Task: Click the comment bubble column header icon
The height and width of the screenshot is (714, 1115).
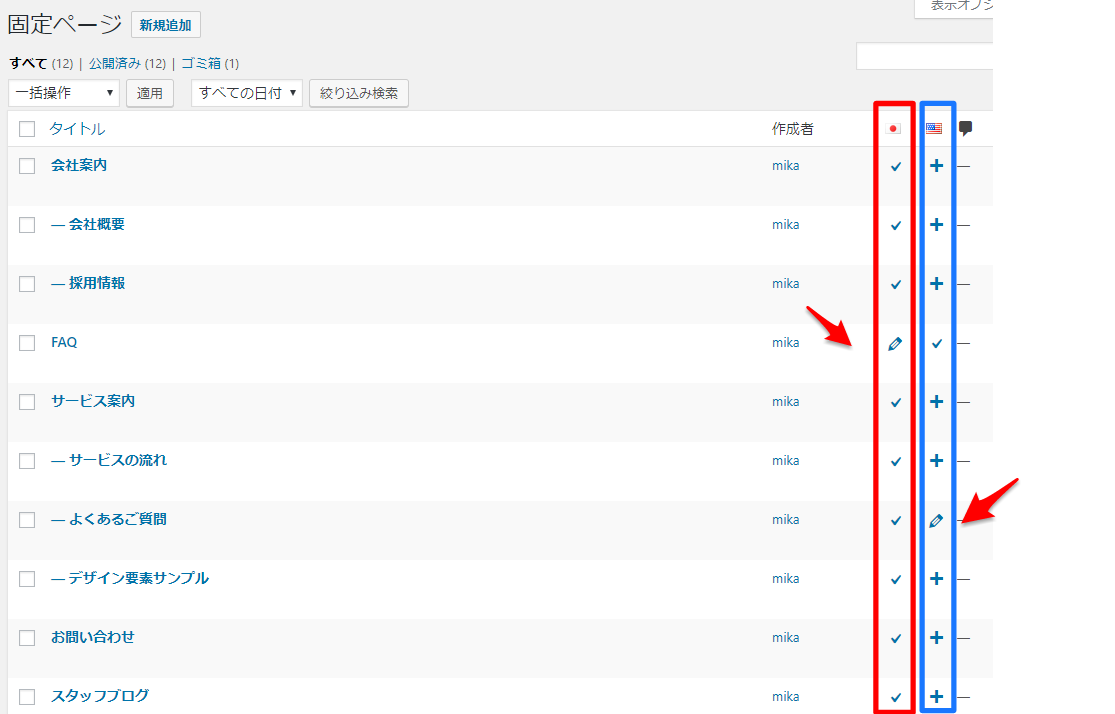Action: click(x=965, y=129)
